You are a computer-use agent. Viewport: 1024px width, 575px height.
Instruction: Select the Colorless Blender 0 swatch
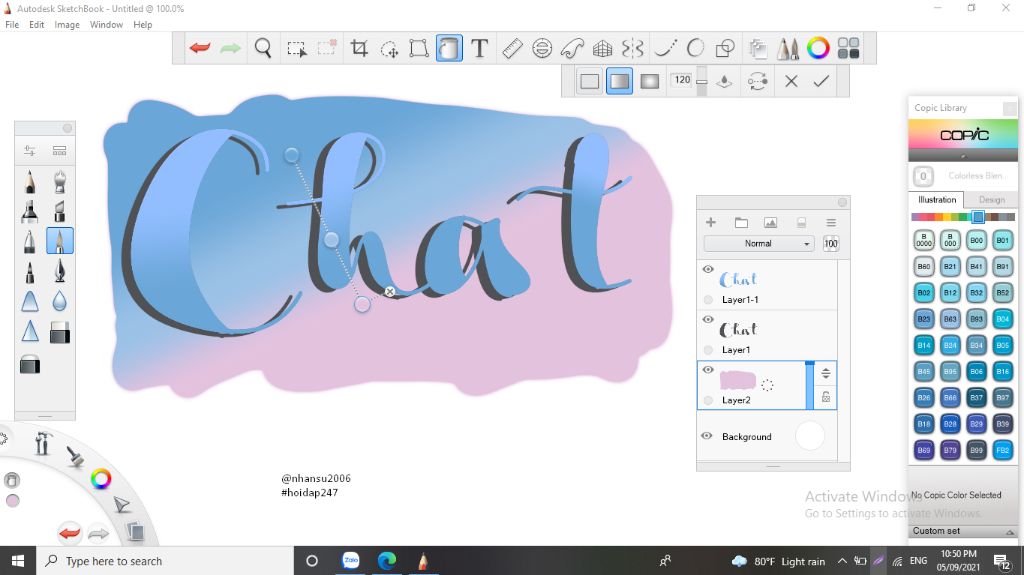pyautogui.click(x=923, y=176)
